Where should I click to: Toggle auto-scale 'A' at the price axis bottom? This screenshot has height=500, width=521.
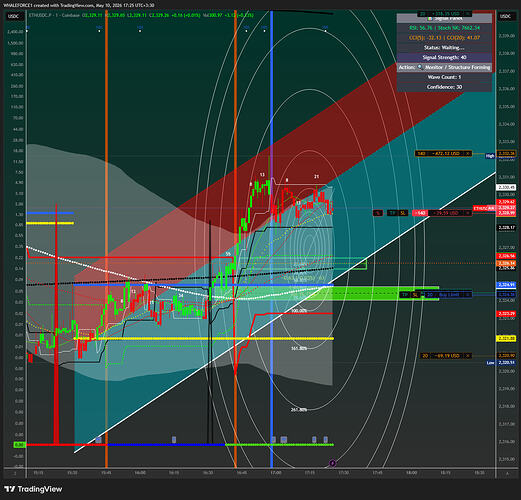(507, 473)
